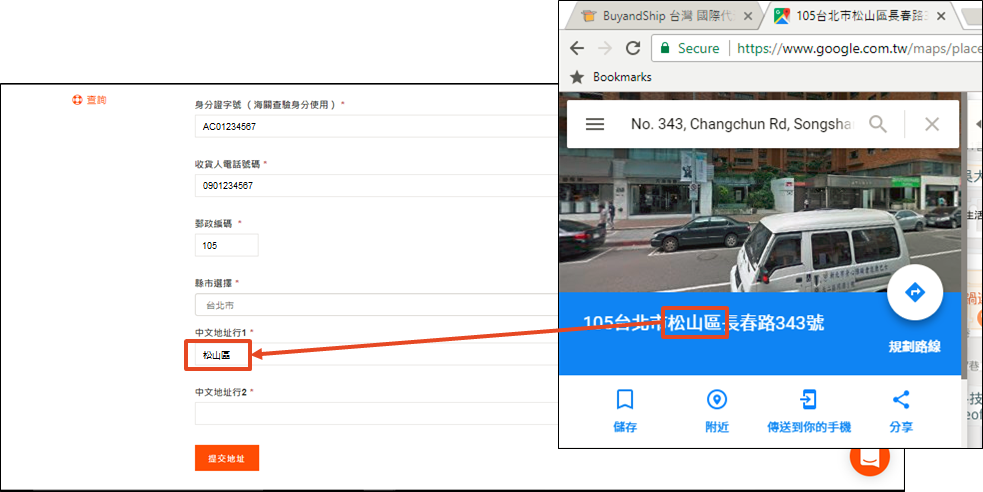This screenshot has width=983, height=492.
Task: Click the 分享 share icon
Action: pyautogui.click(x=900, y=401)
